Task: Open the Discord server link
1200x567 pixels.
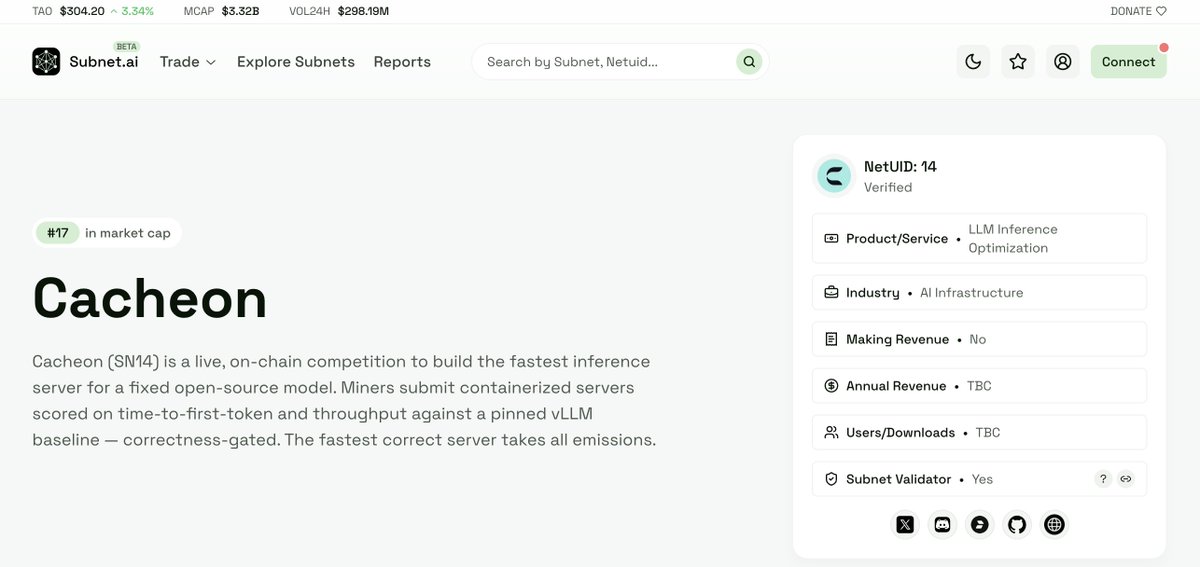Action: (x=942, y=524)
